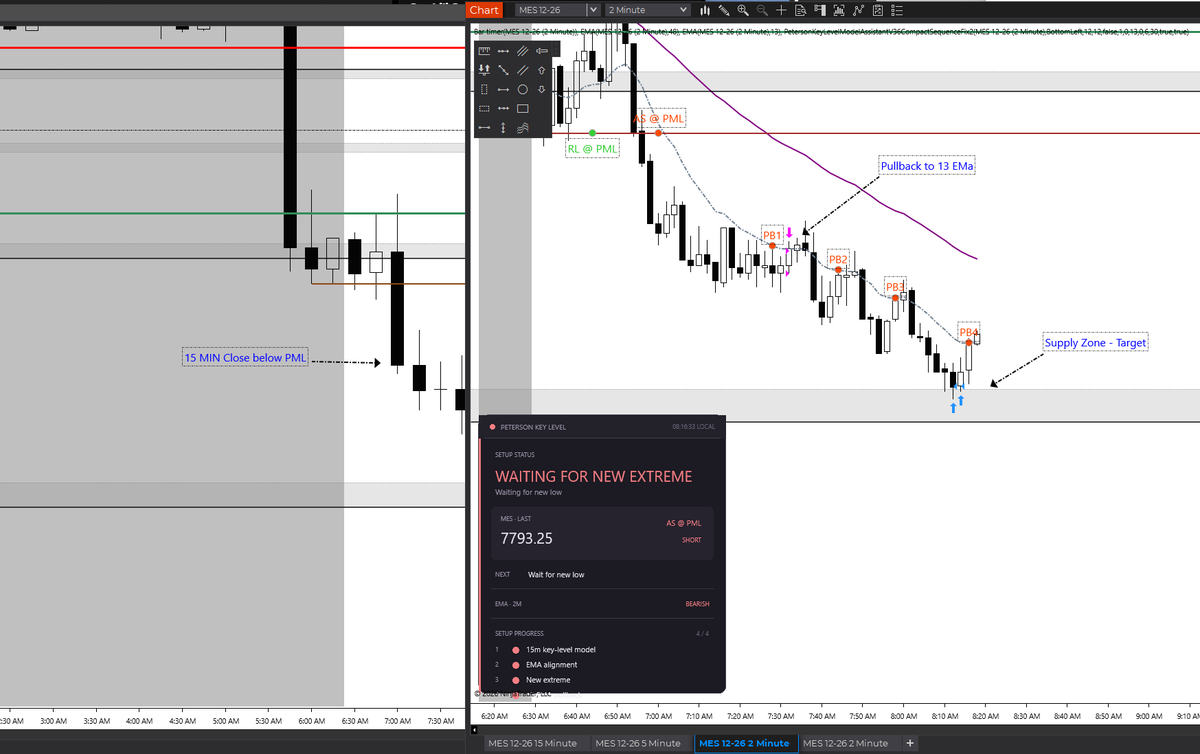The image size is (1200, 754).
Task: Click the 'Pullback to 13 EMa' annotation
Action: click(x=927, y=165)
